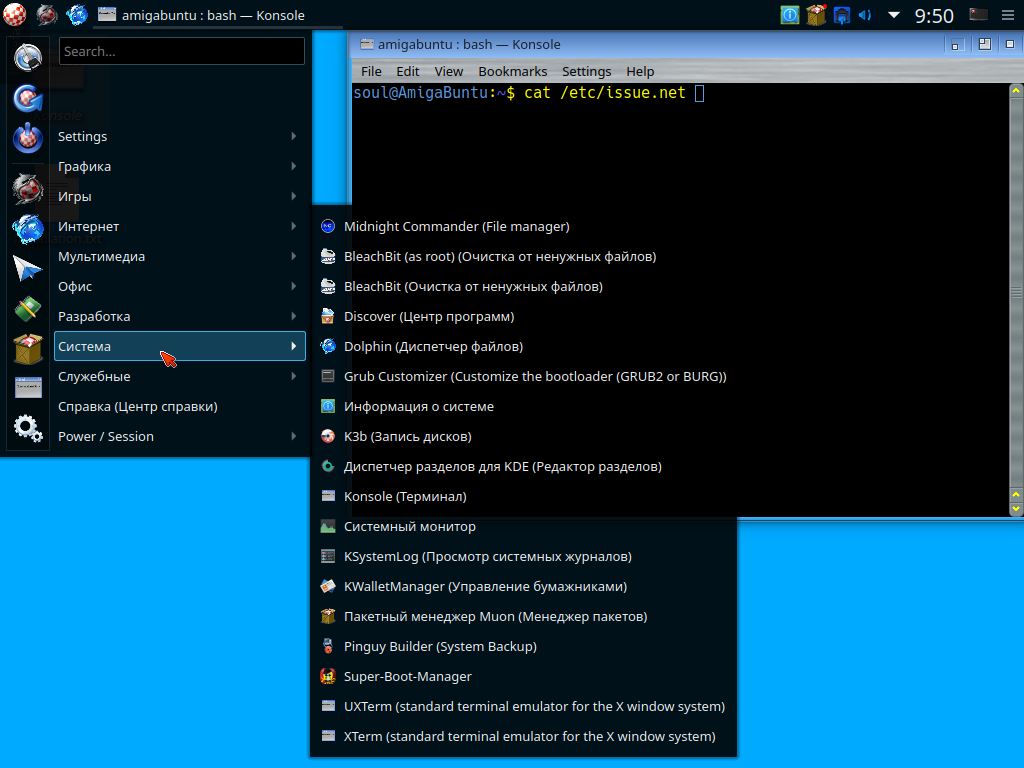Launch K3b (Запись дисков)
The width and height of the screenshot is (1024, 768).
tap(523, 437)
